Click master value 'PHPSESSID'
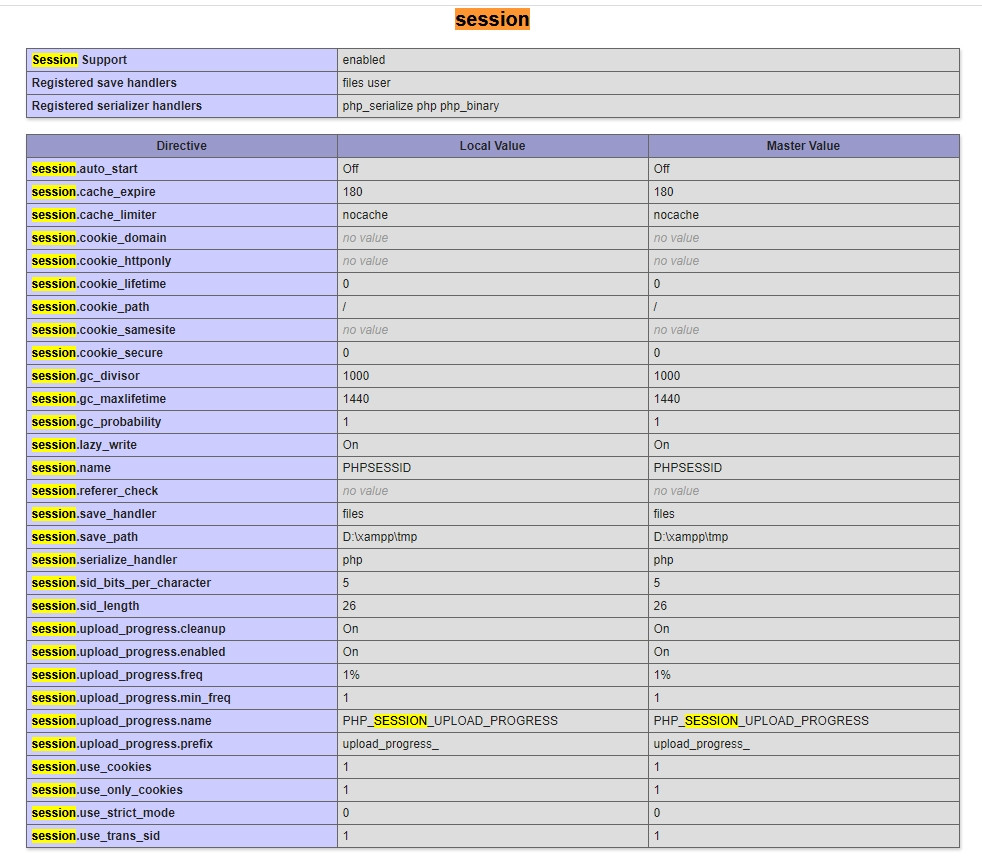Image resolution: width=982 pixels, height=862 pixels. coord(688,468)
